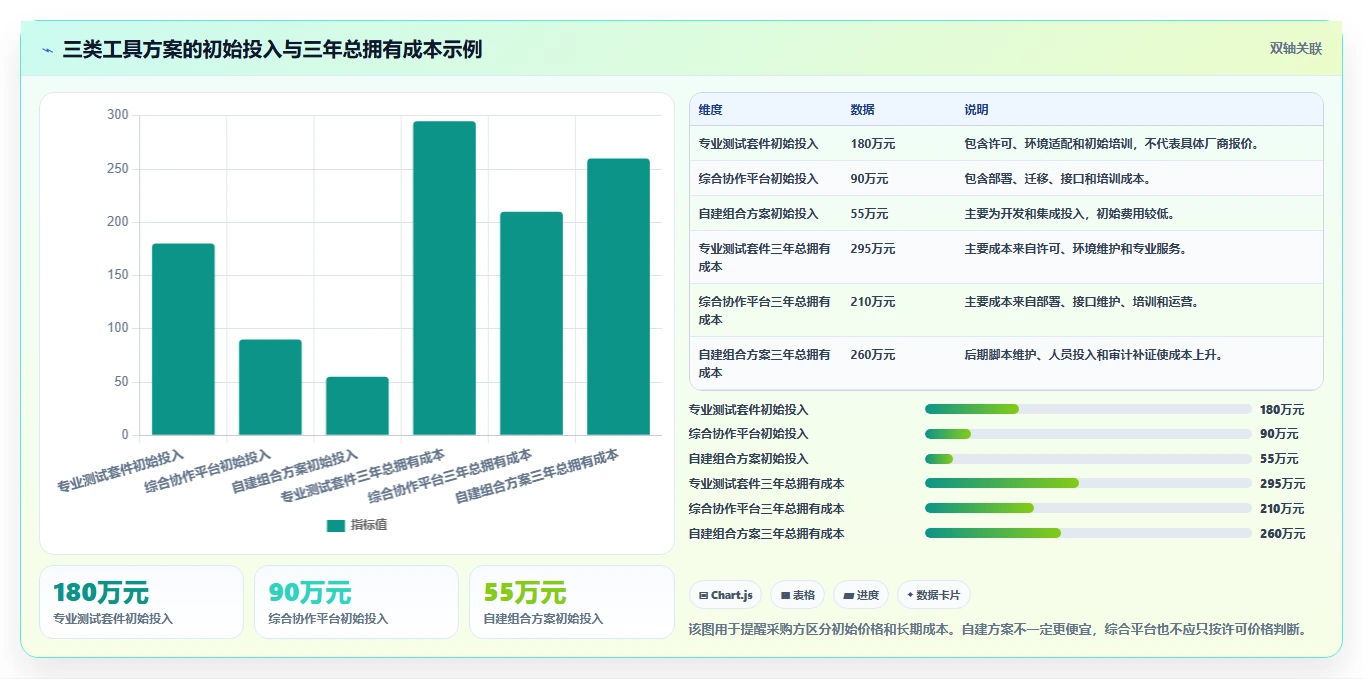
Task: Click the 自建组合方案初始投入 progress bar
Action: (x=1088, y=458)
